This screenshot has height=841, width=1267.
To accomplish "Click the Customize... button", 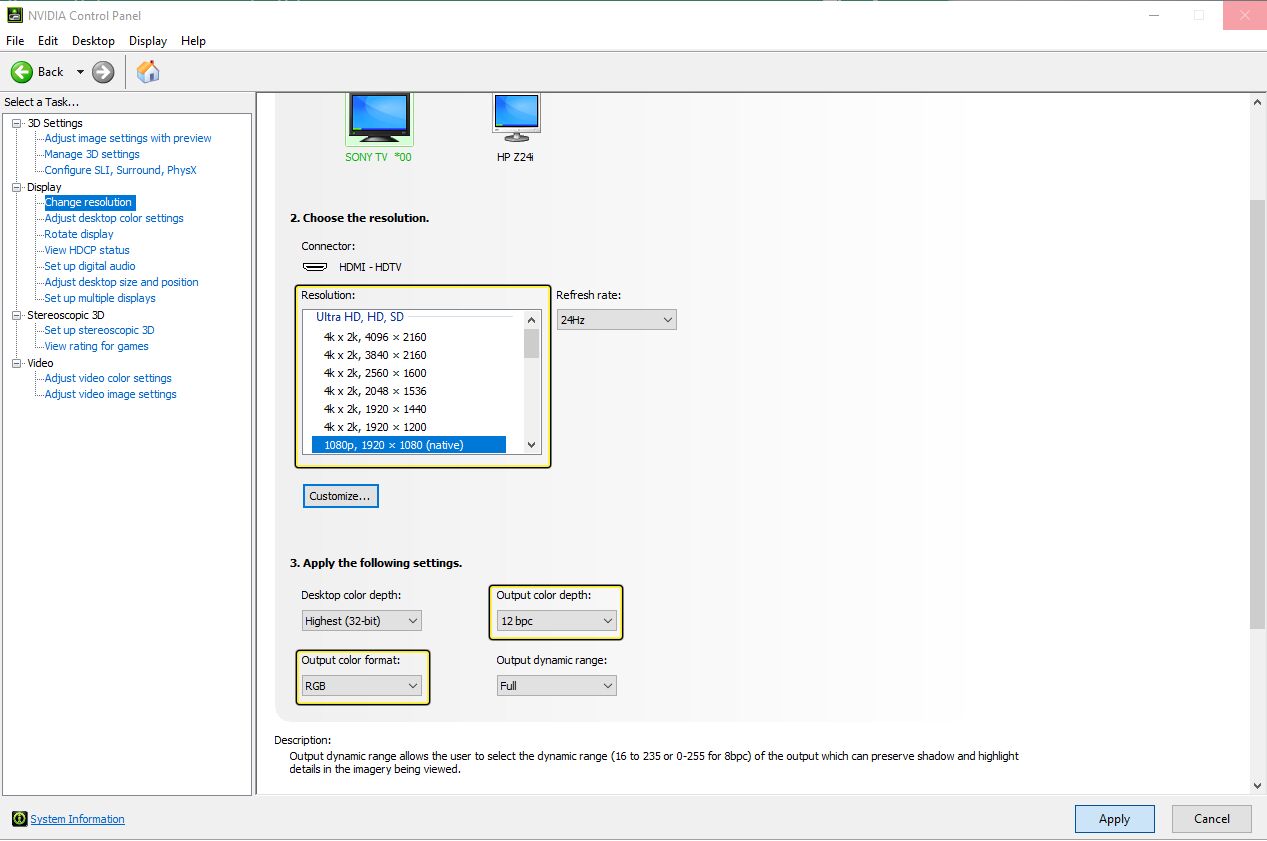I will (x=340, y=496).
